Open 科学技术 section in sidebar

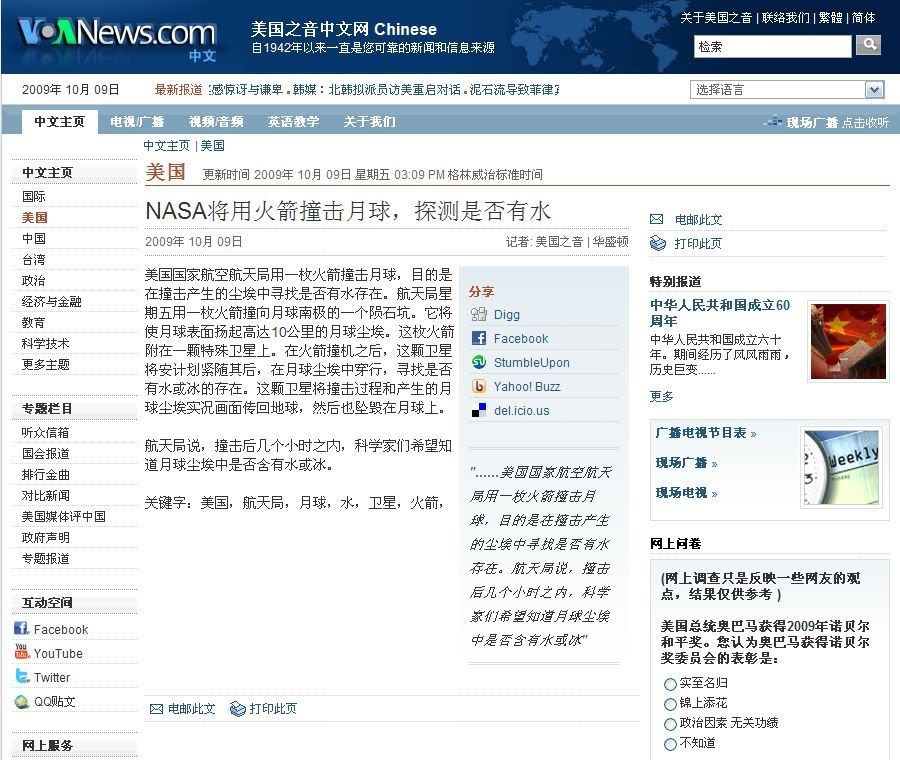[x=46, y=343]
